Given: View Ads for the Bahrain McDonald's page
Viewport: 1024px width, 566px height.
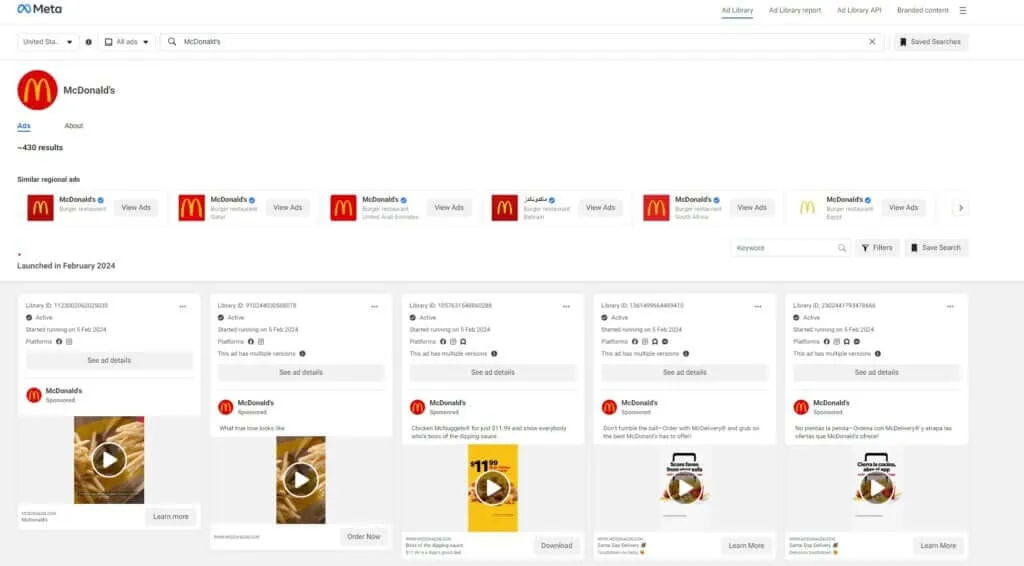Looking at the screenshot, I should pyautogui.click(x=600, y=208).
